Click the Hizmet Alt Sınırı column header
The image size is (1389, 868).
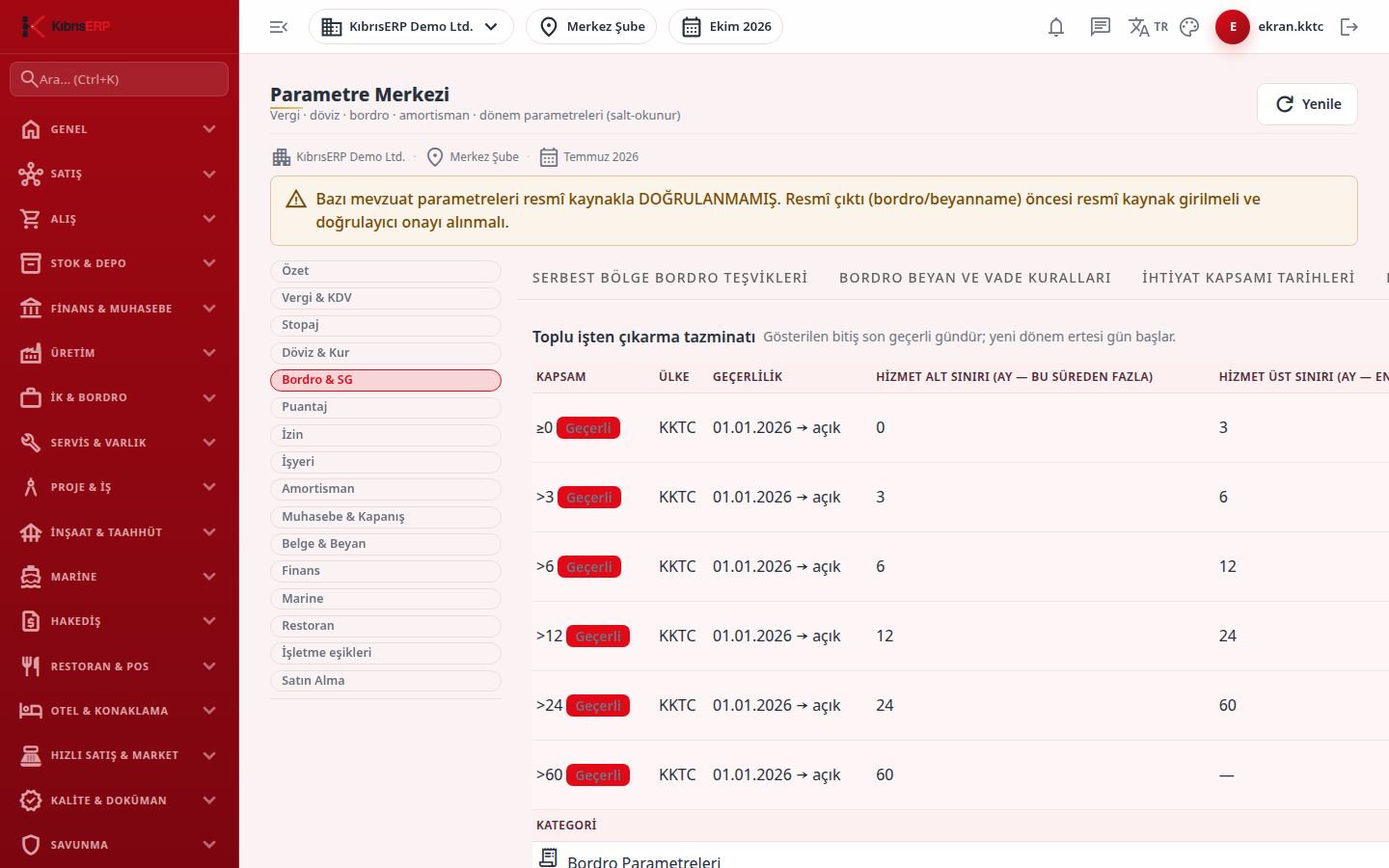pyautogui.click(x=1014, y=377)
